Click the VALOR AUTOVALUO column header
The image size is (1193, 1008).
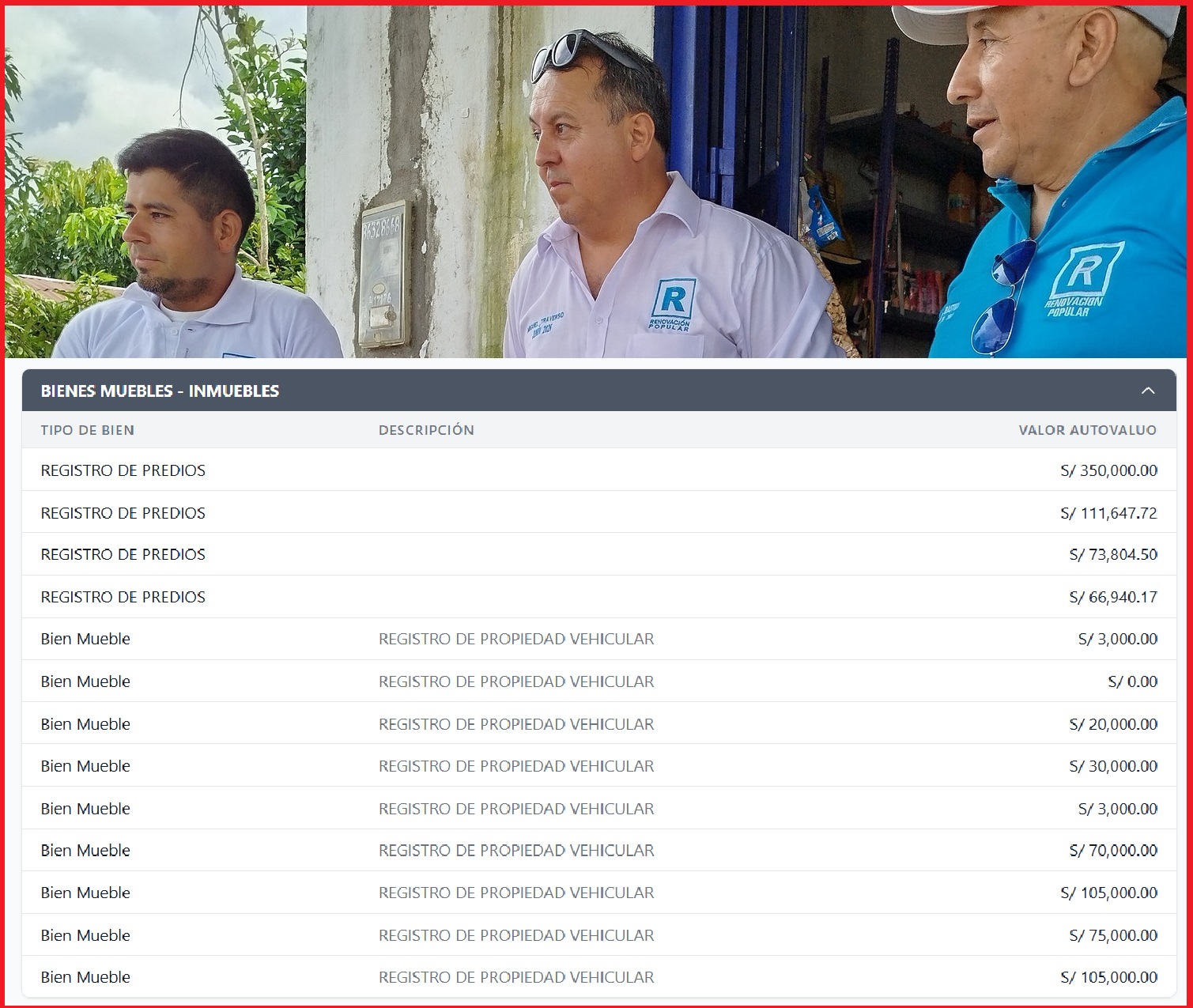pyautogui.click(x=1087, y=430)
